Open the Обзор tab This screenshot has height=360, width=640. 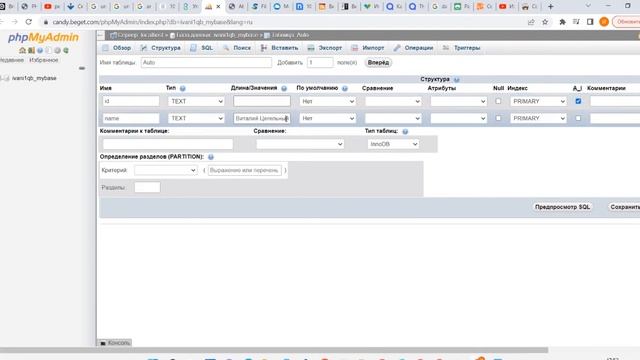coord(117,48)
